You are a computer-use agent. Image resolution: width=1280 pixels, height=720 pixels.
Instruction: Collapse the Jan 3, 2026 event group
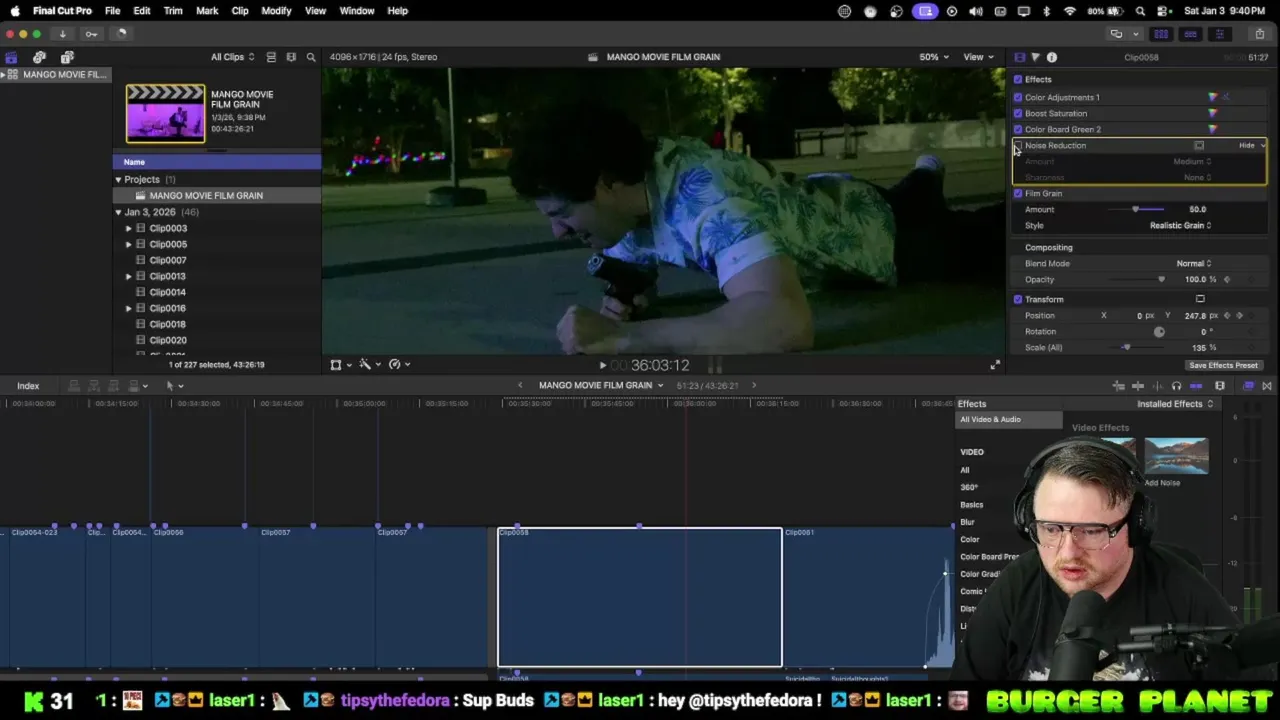pyautogui.click(x=118, y=212)
